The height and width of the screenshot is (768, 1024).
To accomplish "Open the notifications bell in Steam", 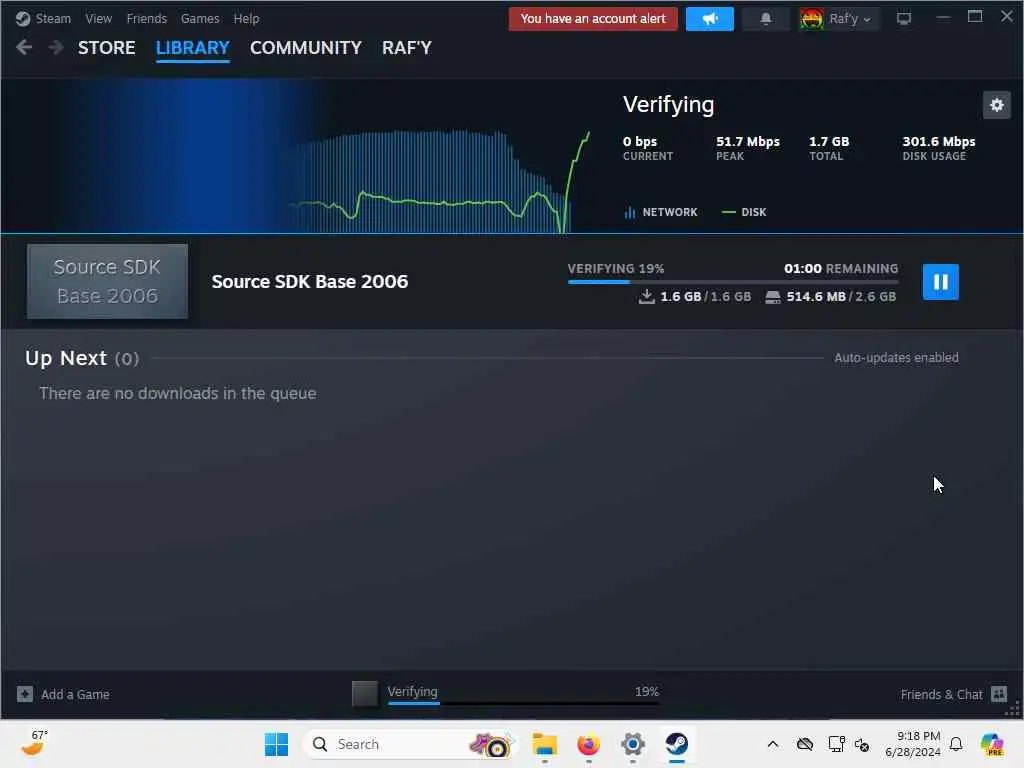I will tap(766, 18).
